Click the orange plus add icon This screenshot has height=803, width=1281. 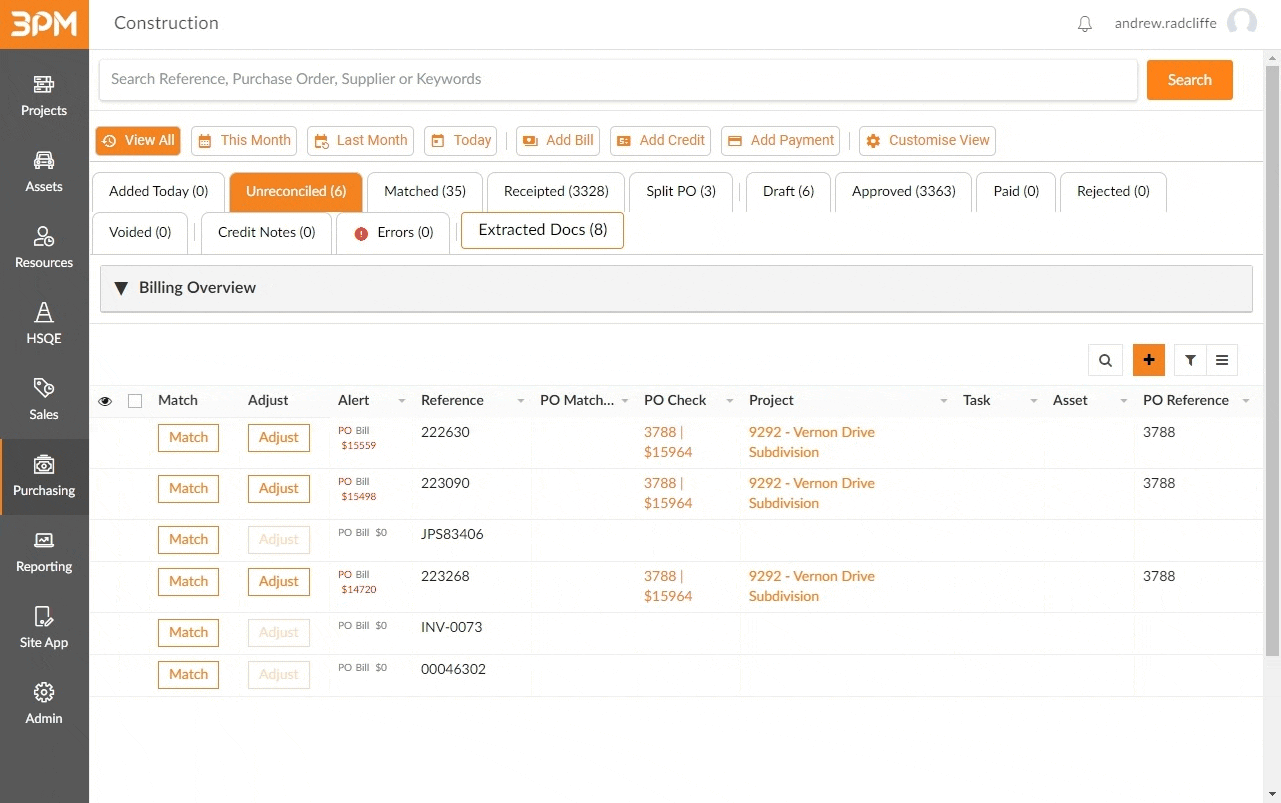pos(1149,360)
